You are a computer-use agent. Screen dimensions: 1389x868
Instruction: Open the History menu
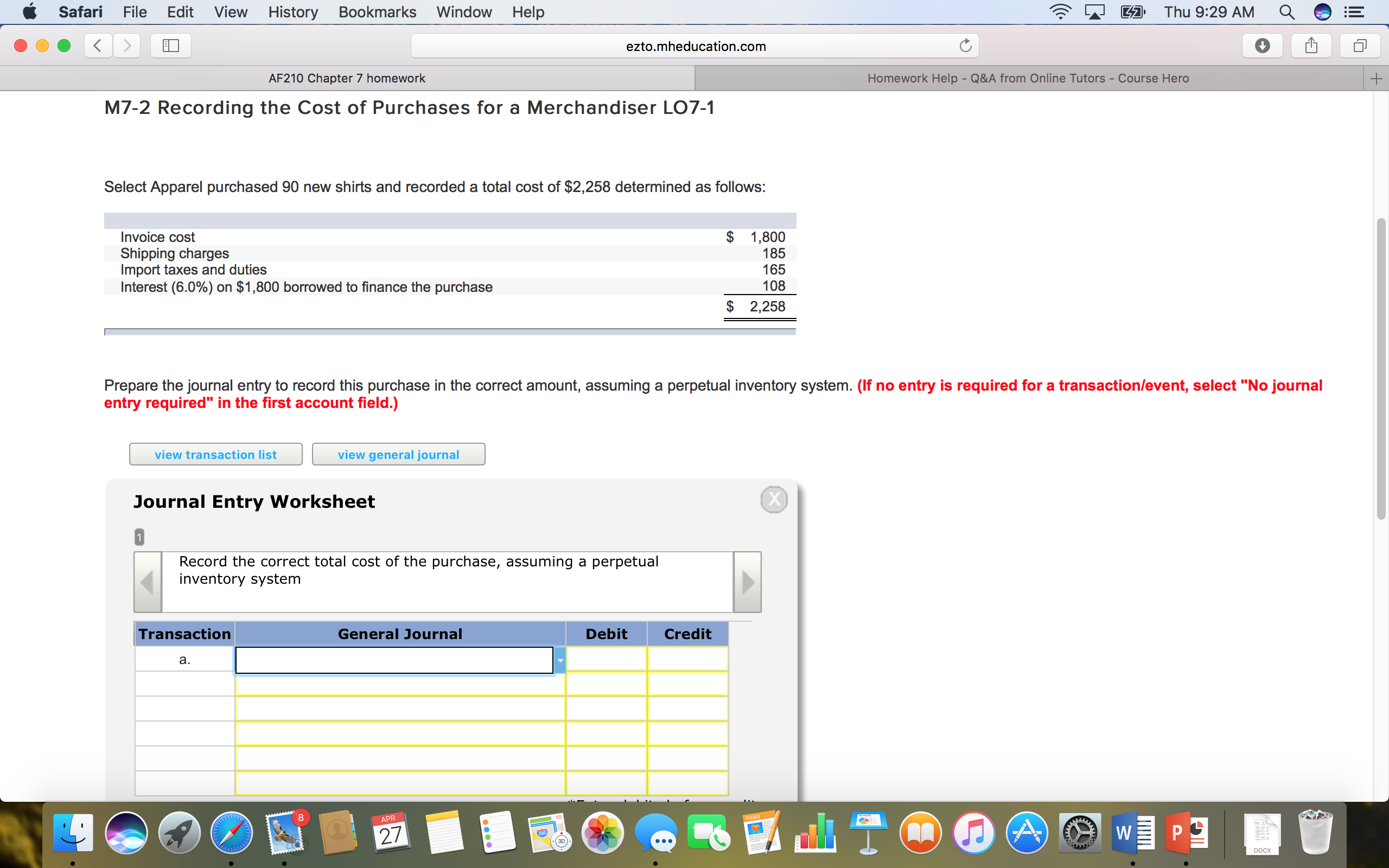pos(293,12)
